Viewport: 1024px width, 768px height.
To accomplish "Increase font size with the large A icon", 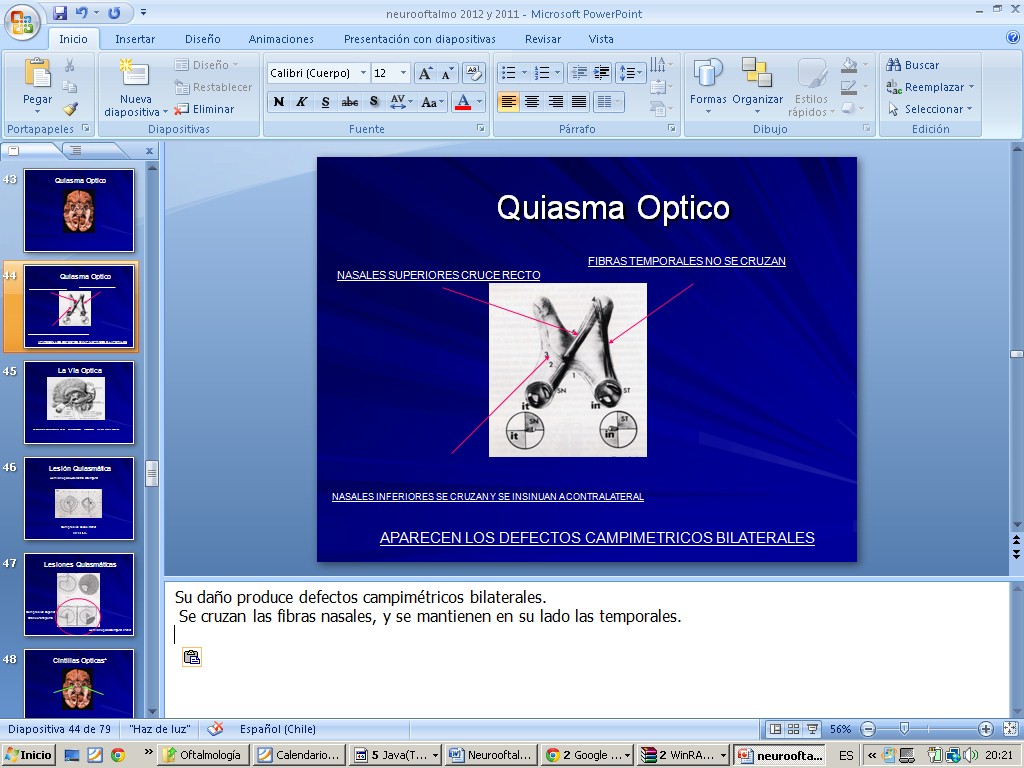I will (x=424, y=73).
